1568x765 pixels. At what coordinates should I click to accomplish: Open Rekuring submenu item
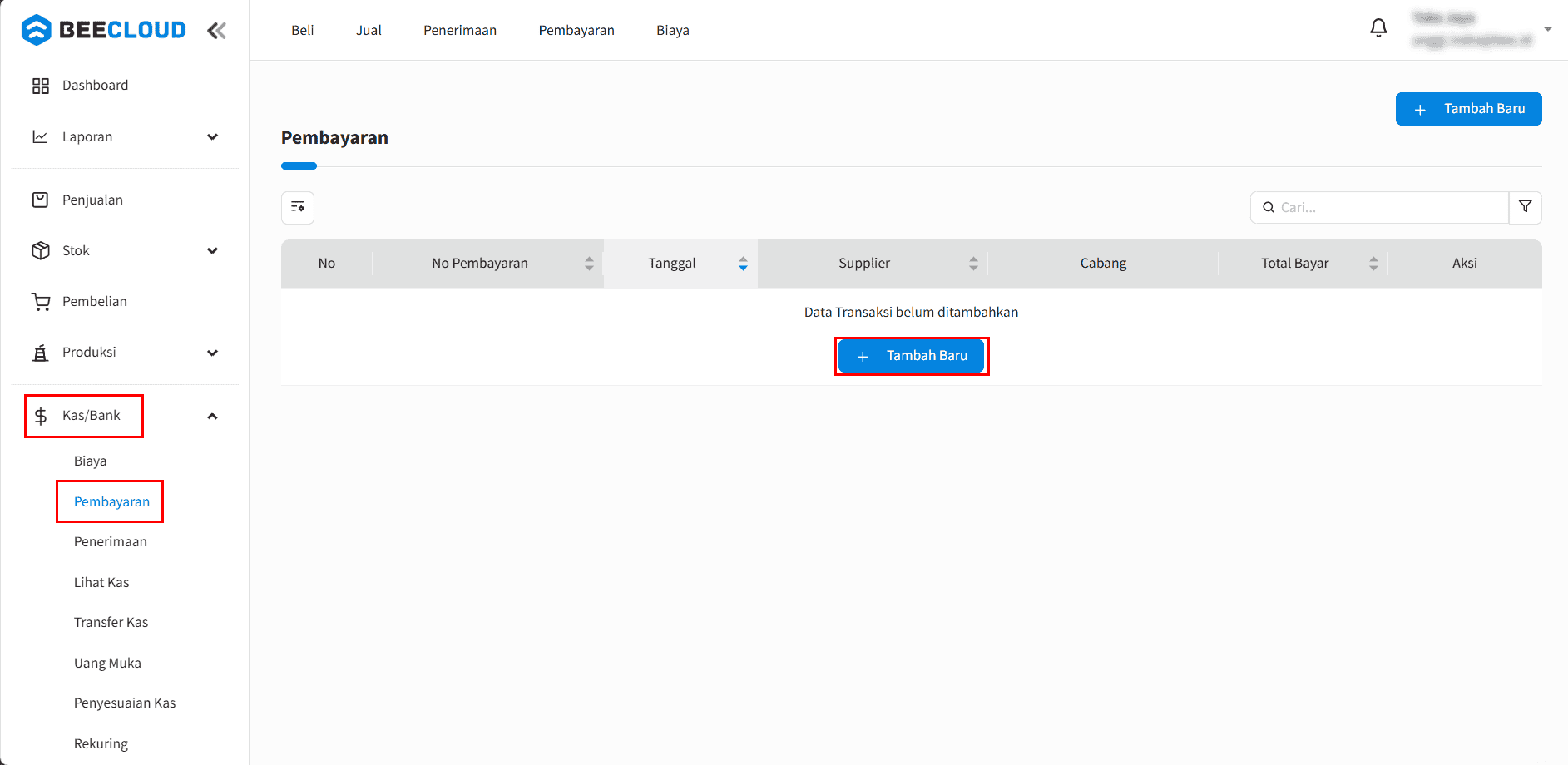101,743
